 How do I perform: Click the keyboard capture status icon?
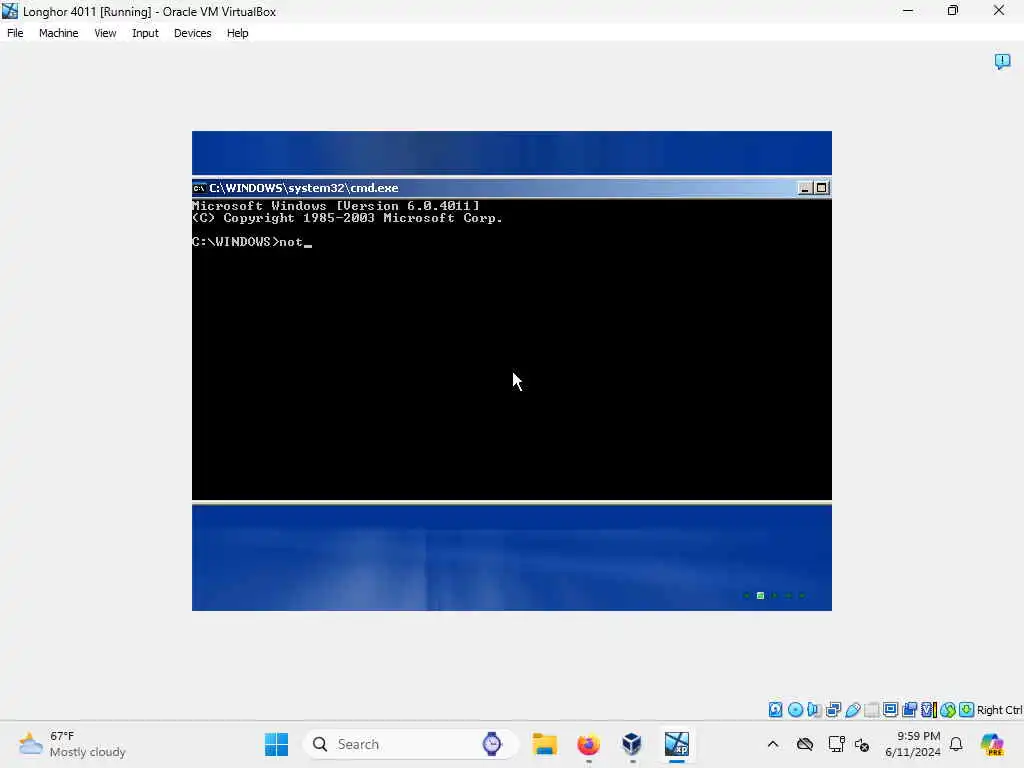[x=967, y=709]
